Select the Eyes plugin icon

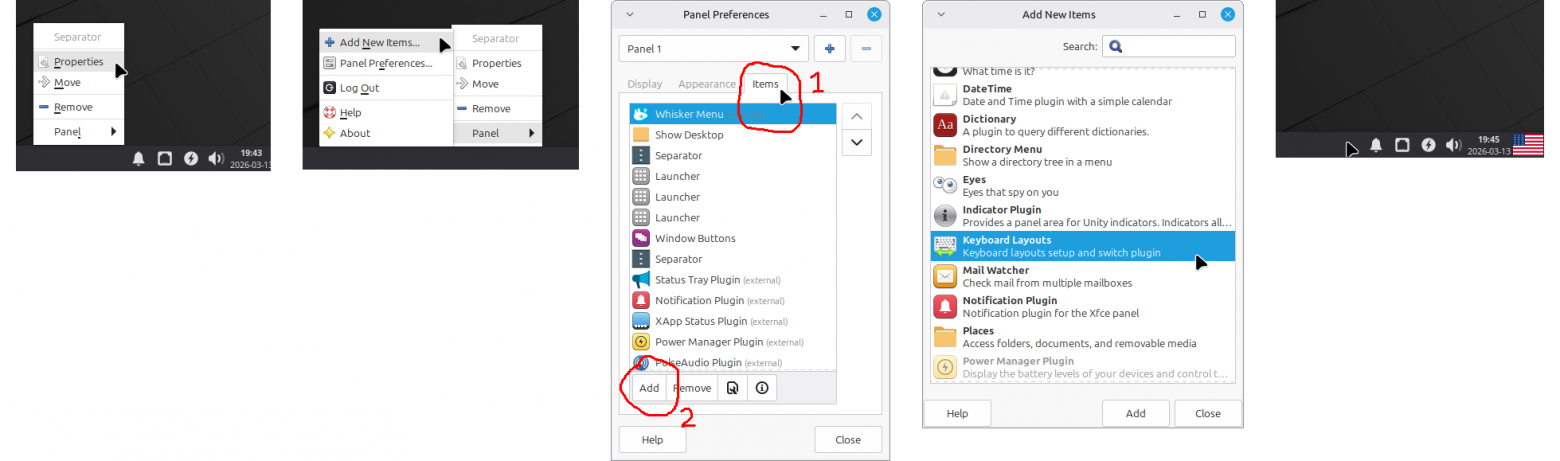tap(945, 185)
